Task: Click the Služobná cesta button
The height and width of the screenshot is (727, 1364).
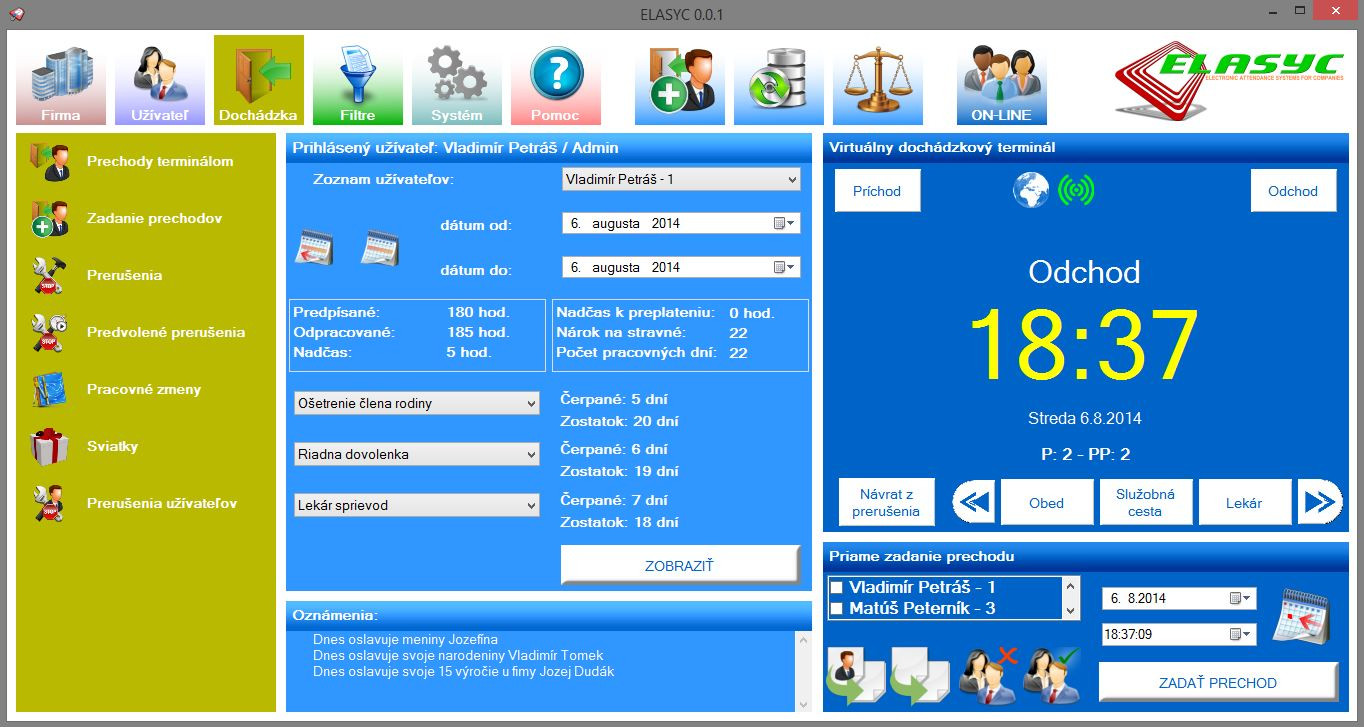Action: [1145, 503]
